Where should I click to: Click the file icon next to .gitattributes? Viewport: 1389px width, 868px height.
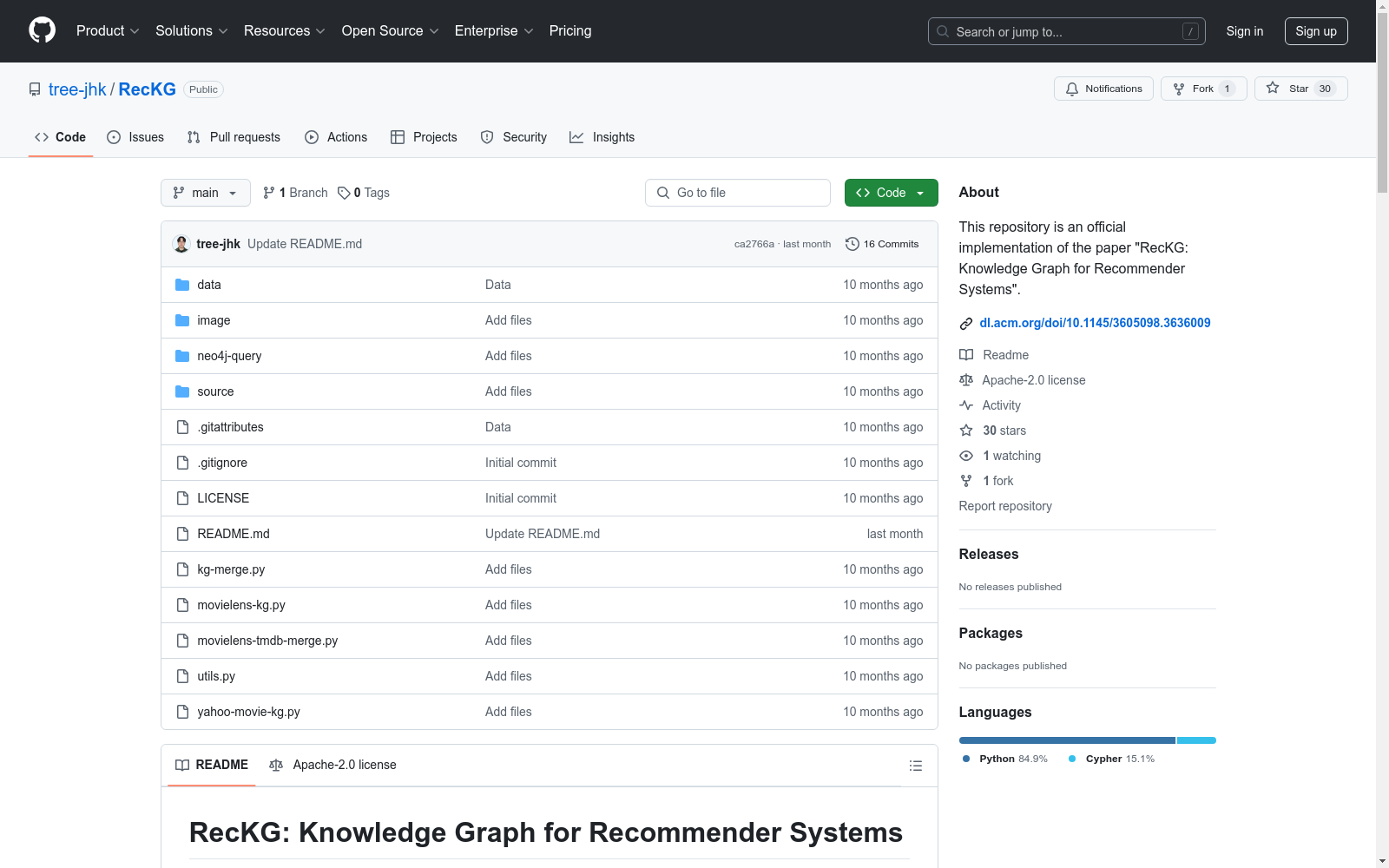click(x=182, y=427)
